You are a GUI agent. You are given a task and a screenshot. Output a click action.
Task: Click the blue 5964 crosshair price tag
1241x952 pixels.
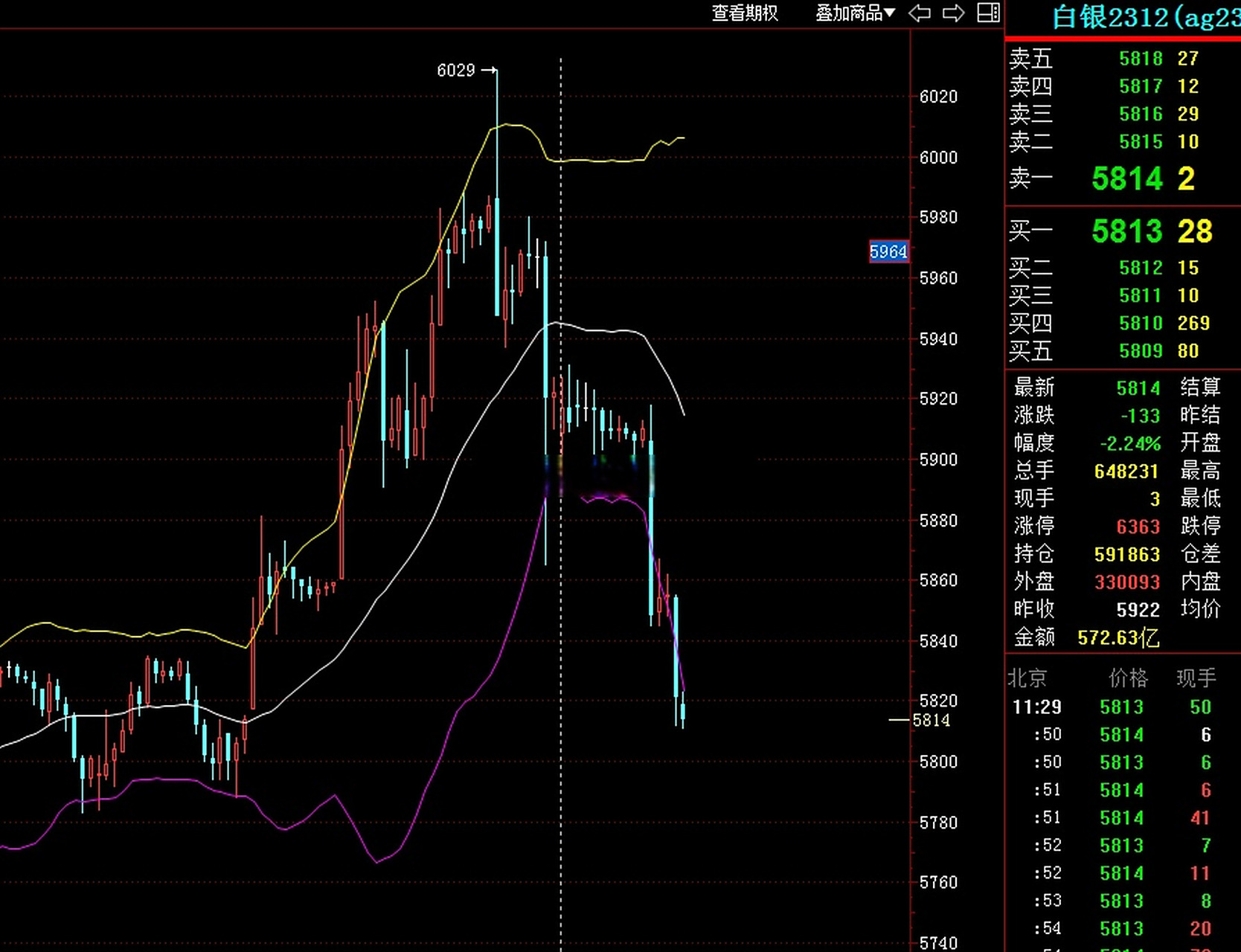888,252
